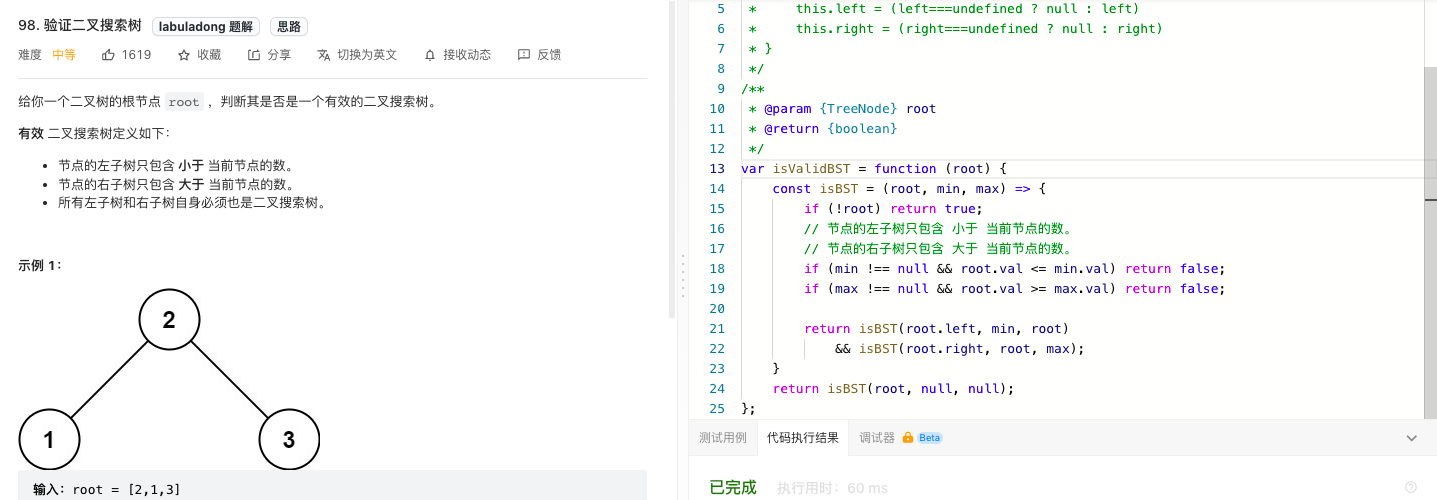Image resolution: width=1437 pixels, height=500 pixels.
Task: Click the 分享 share icon
Action: click(254, 55)
